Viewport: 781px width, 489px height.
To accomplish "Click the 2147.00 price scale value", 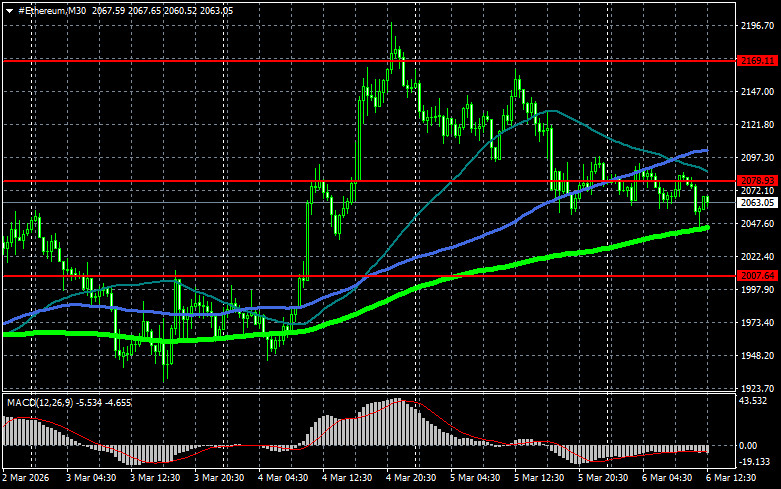I will (758, 92).
